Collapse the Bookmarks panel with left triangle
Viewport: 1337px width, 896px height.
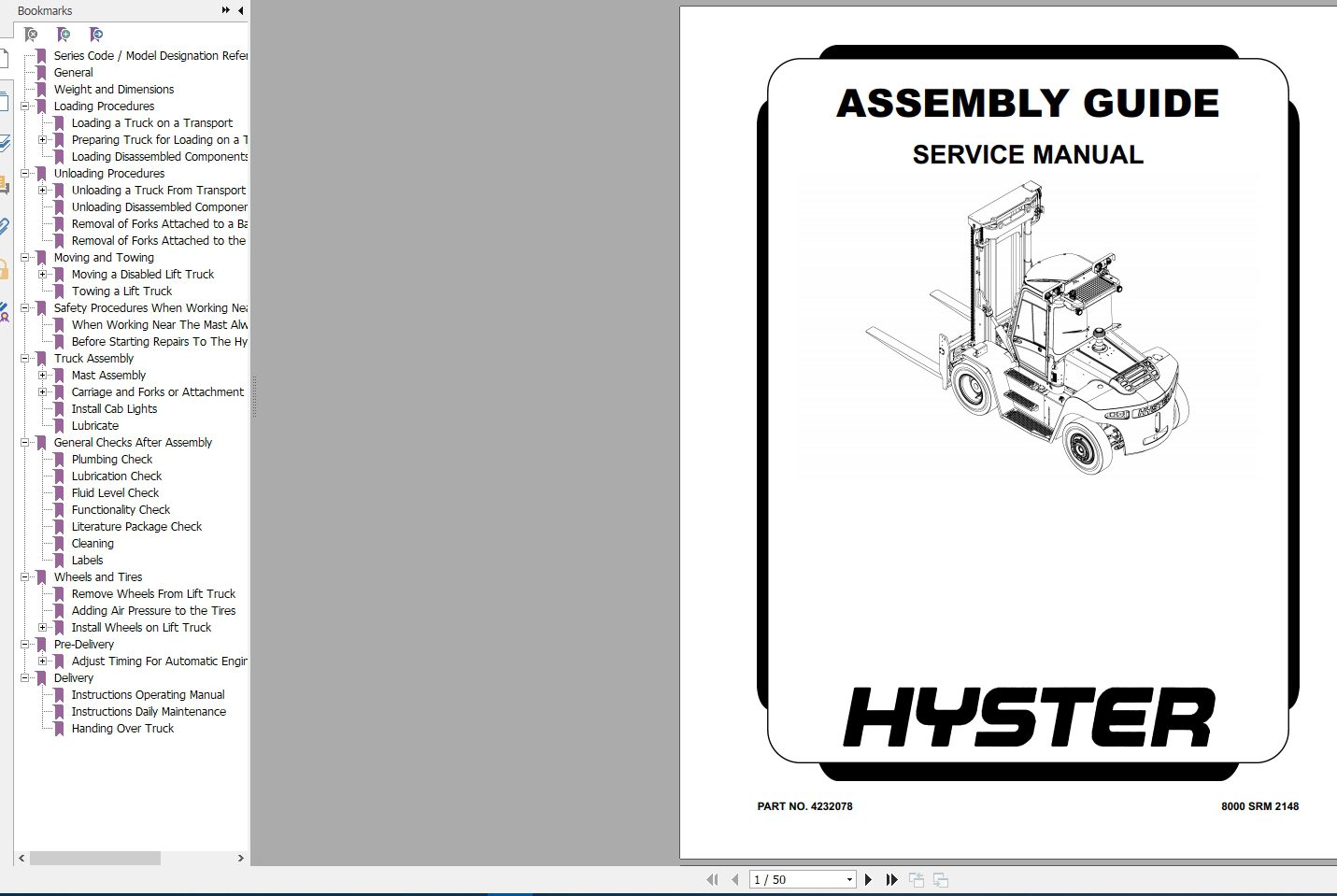click(x=241, y=10)
